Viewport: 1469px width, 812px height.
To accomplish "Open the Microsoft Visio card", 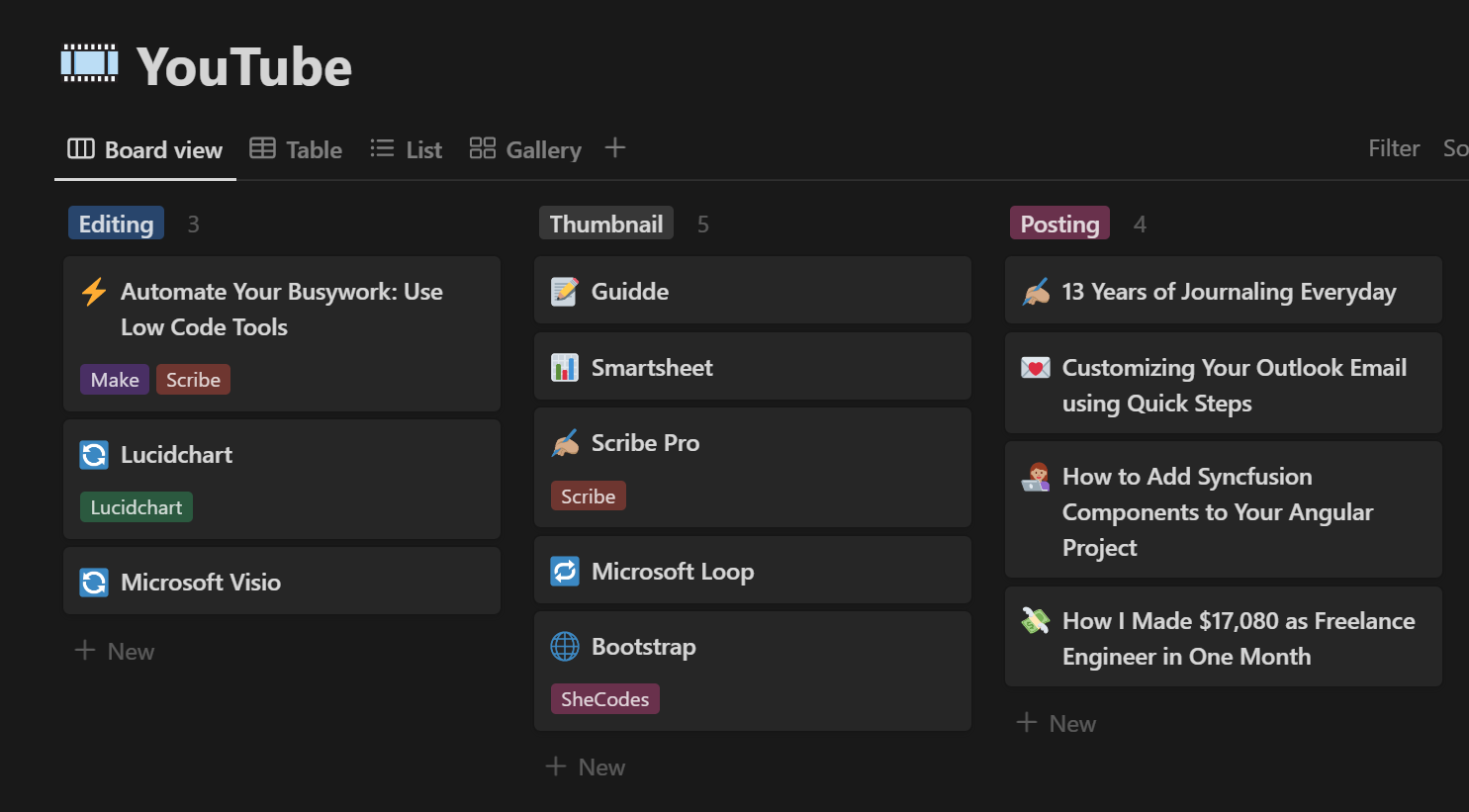I will (x=282, y=582).
